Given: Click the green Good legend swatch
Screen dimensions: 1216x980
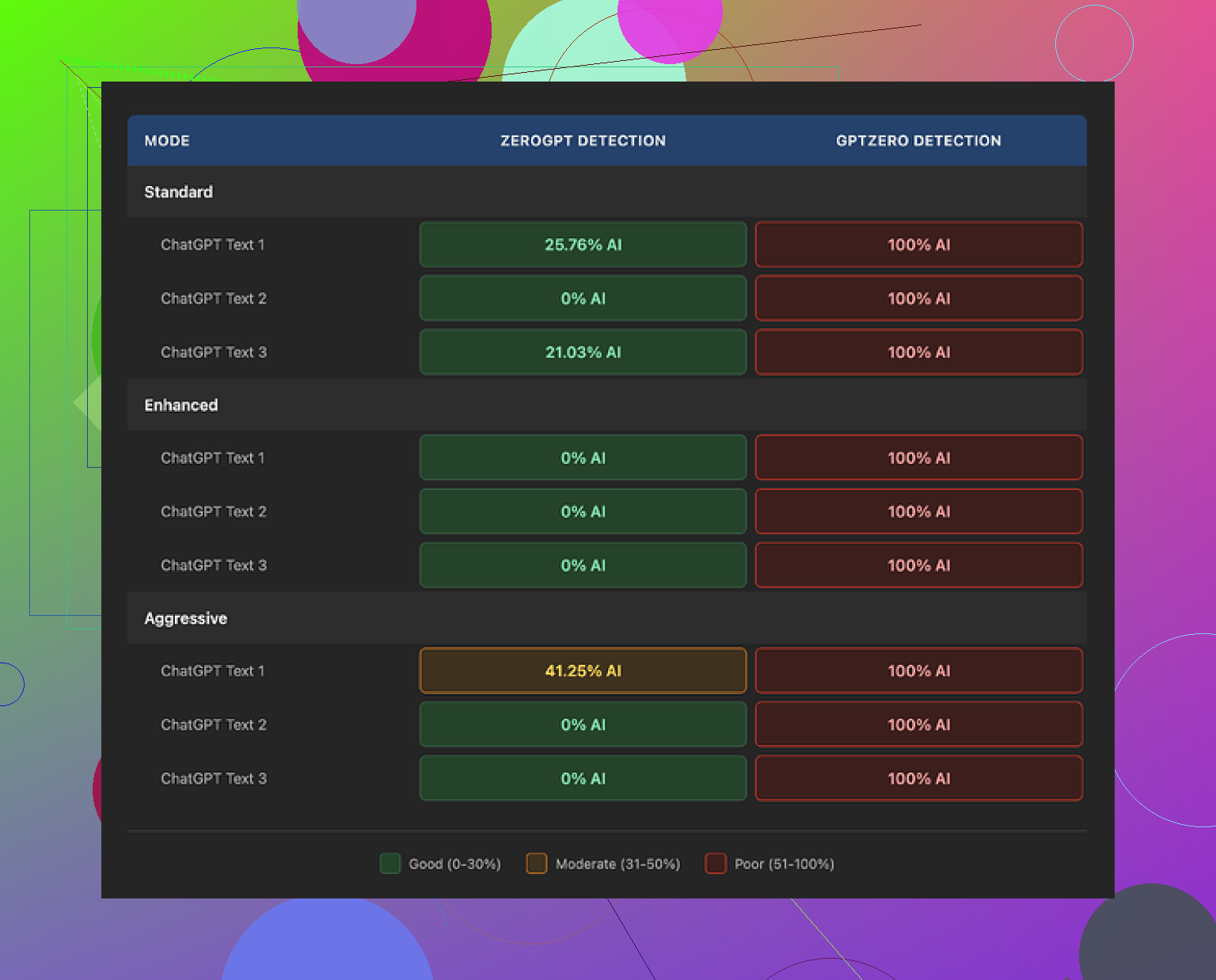Looking at the screenshot, I should 389,864.
